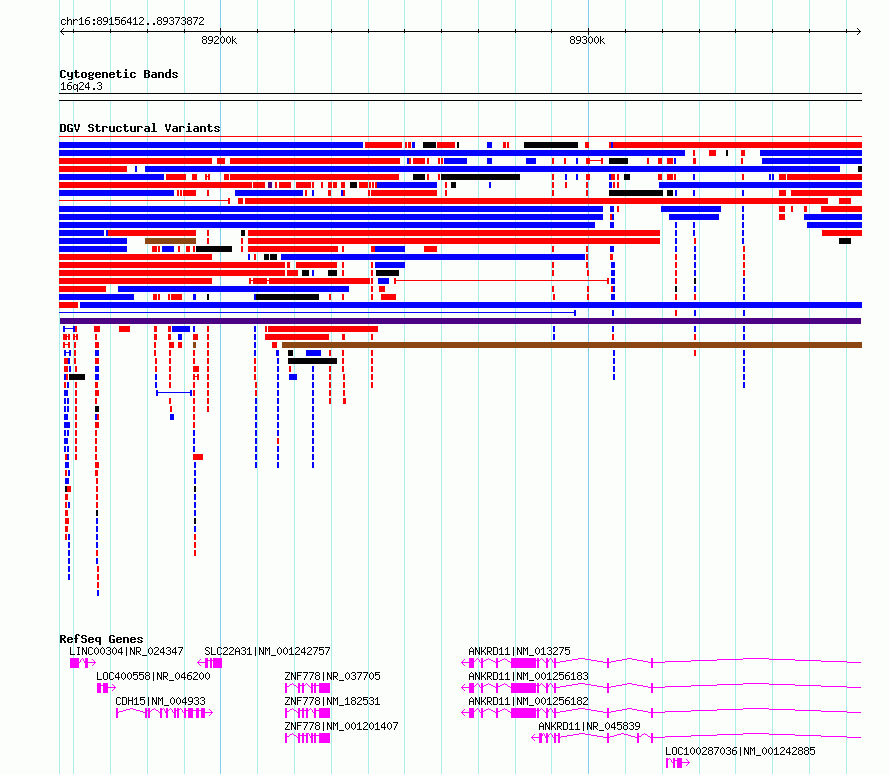Viewport: 890px width, 774px height.
Task: Click the LINC00304|NR_024347 gene label
Action: [x=126, y=651]
